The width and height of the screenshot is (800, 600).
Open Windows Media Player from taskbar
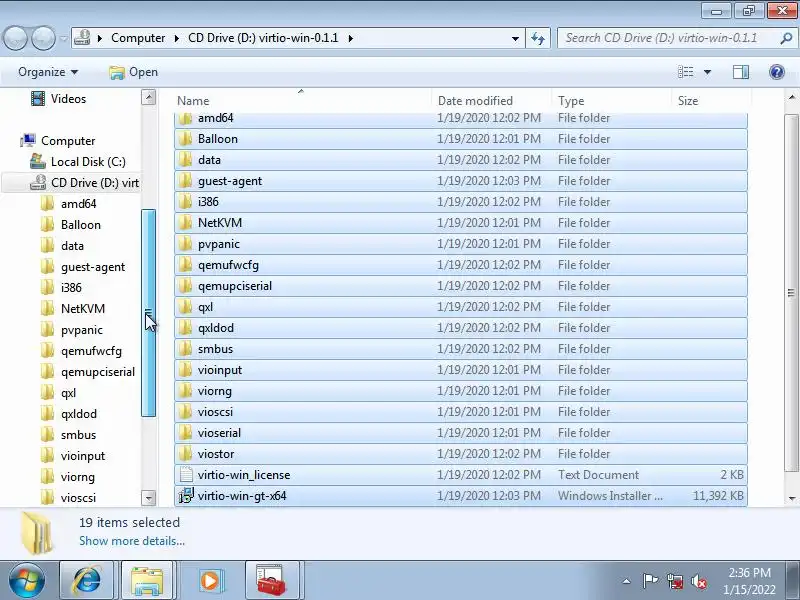210,580
